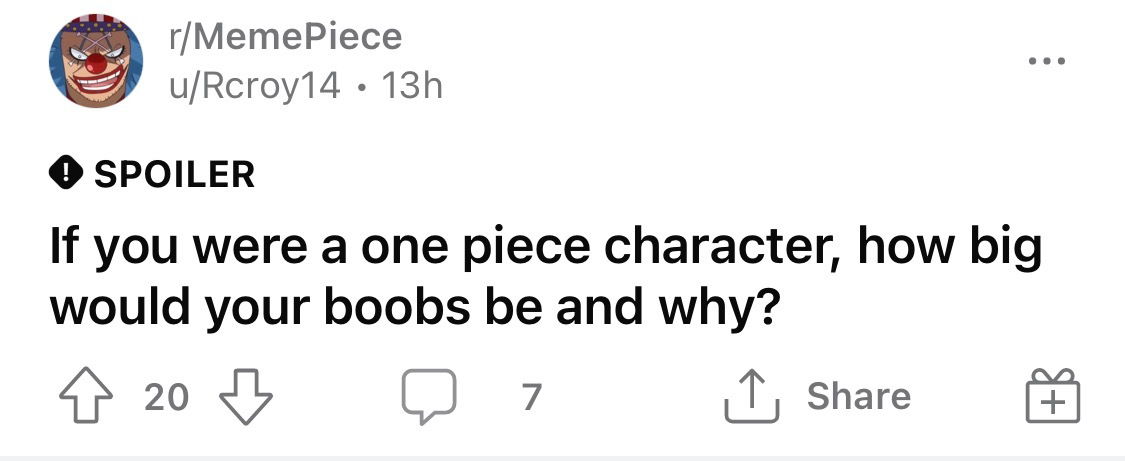Viewport: 1125px width, 461px height.
Task: Open the three-dot post options menu
Action: point(1048,62)
